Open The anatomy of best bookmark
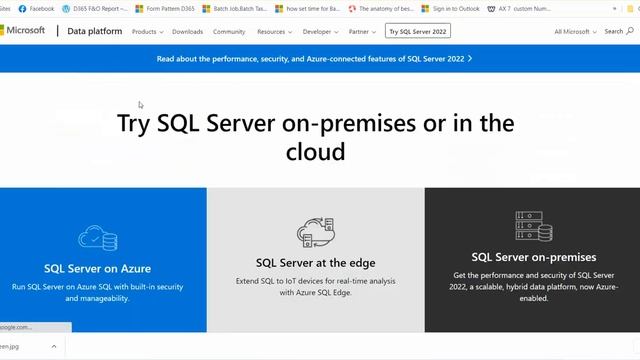 pos(381,9)
